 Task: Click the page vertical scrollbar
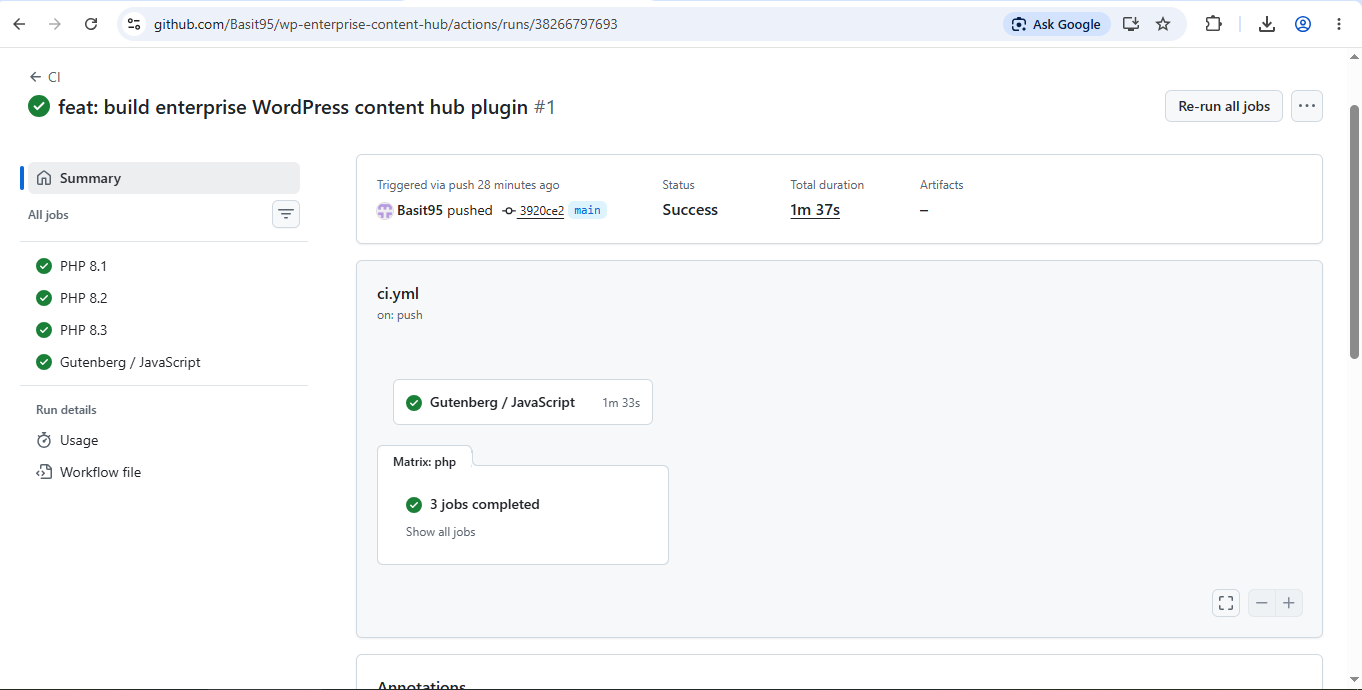coord(1355,230)
